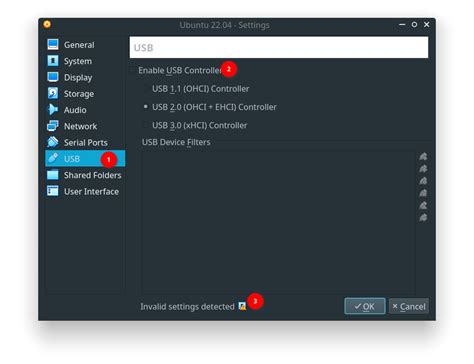The width and height of the screenshot is (474, 364).
Task: Move the selected USB filter down
Action: tap(423, 218)
